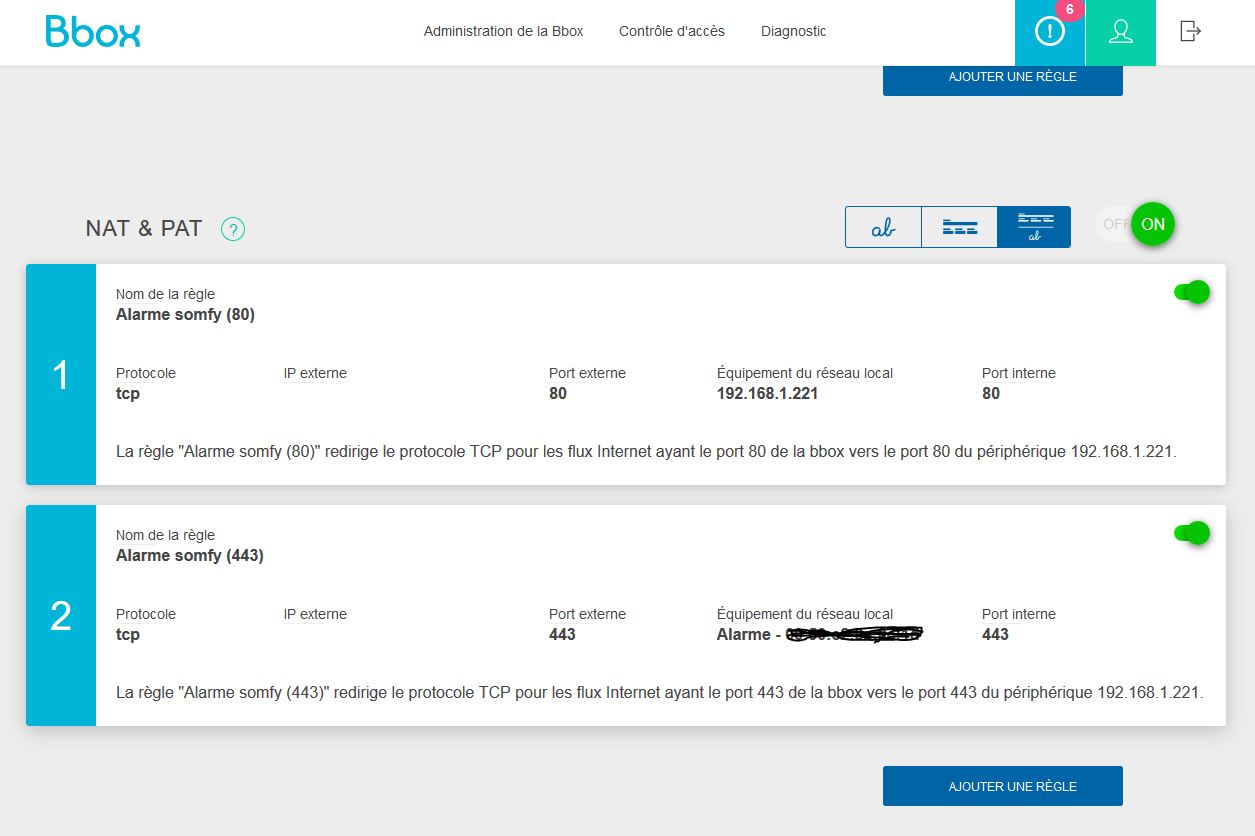Click the tcp protocol value in rule 1
Image resolution: width=1255 pixels, height=836 pixels.
point(128,394)
